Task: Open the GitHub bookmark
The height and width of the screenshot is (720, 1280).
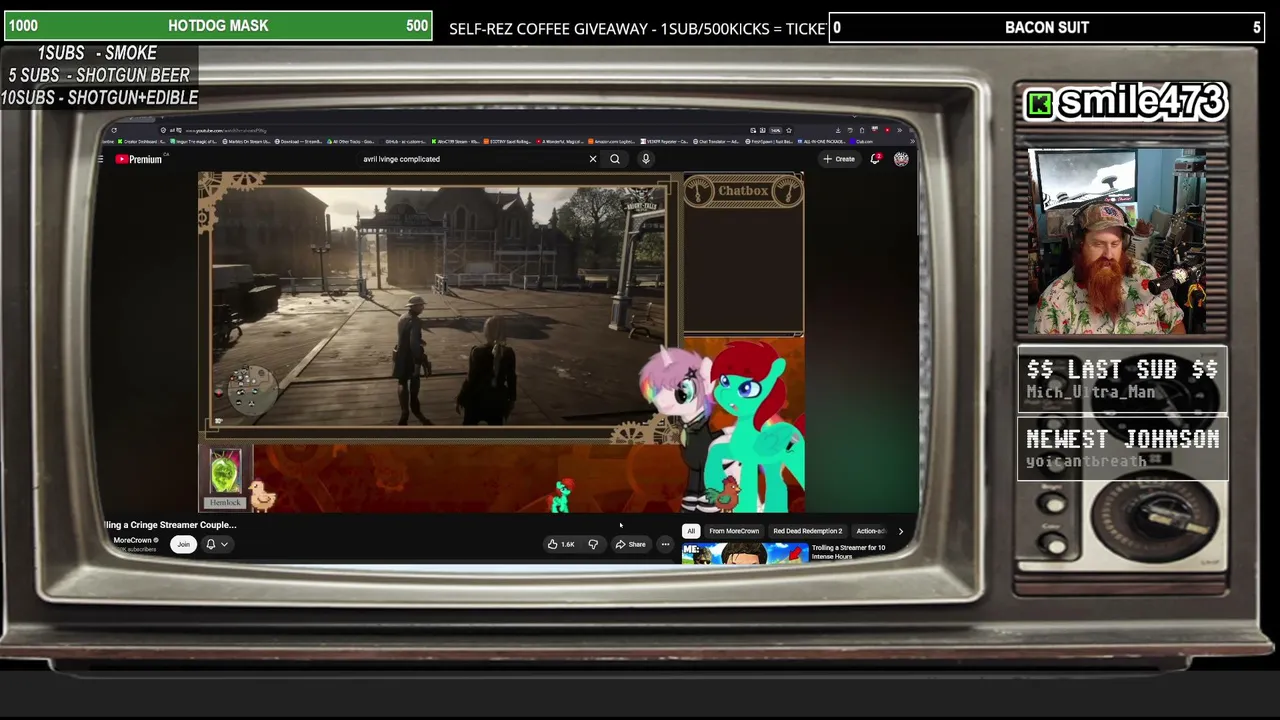Action: 404,141
